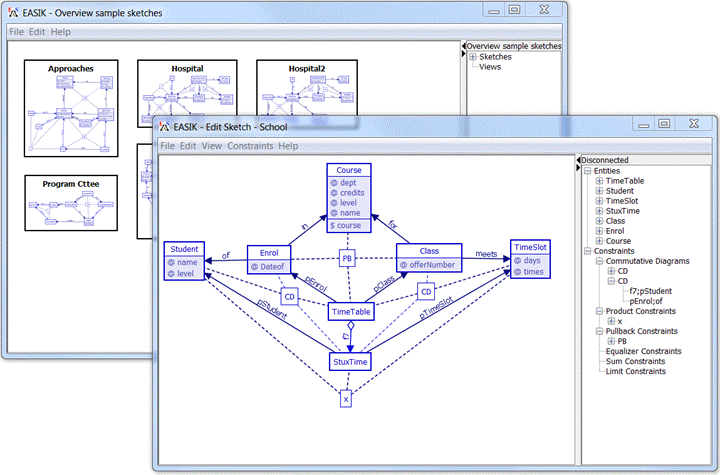Select the x product constraint node
The image size is (720, 475).
[346, 399]
